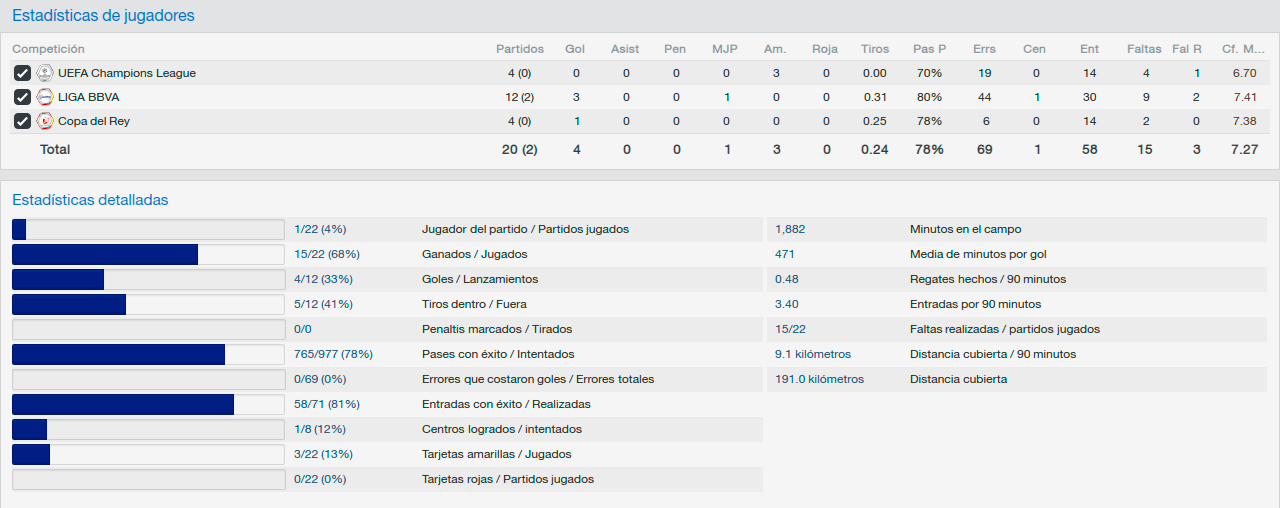Open the Estadísticas detalladas heading

click(90, 200)
